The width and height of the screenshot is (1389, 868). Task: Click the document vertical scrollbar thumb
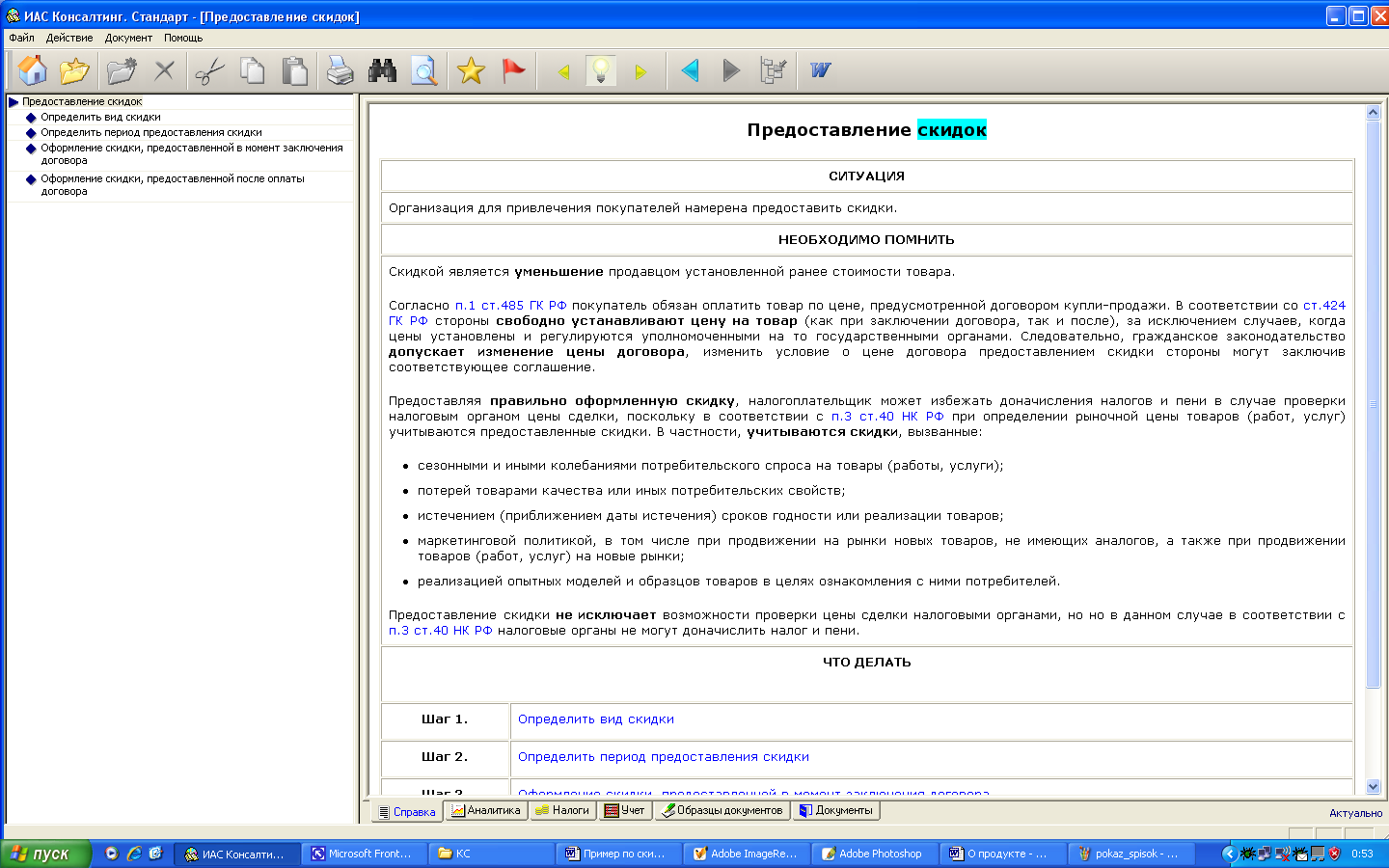1374,404
